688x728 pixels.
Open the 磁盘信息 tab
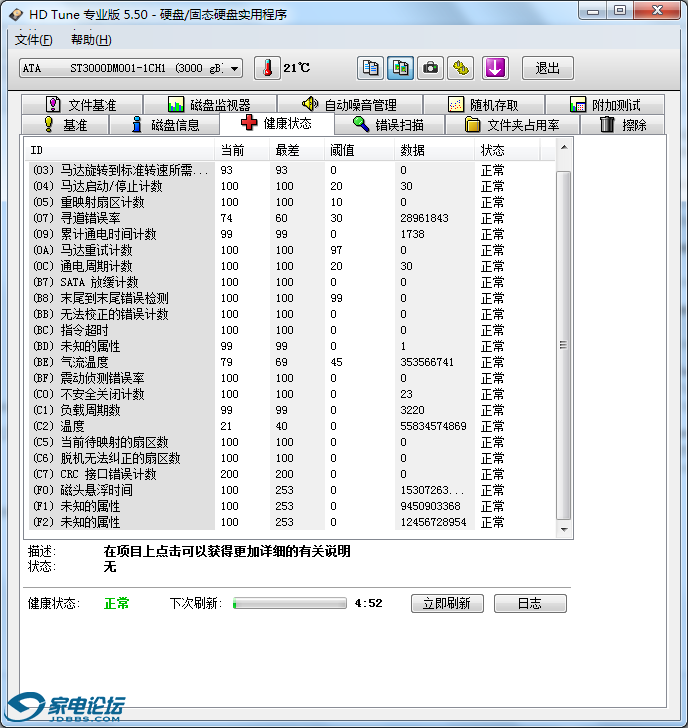(x=165, y=125)
